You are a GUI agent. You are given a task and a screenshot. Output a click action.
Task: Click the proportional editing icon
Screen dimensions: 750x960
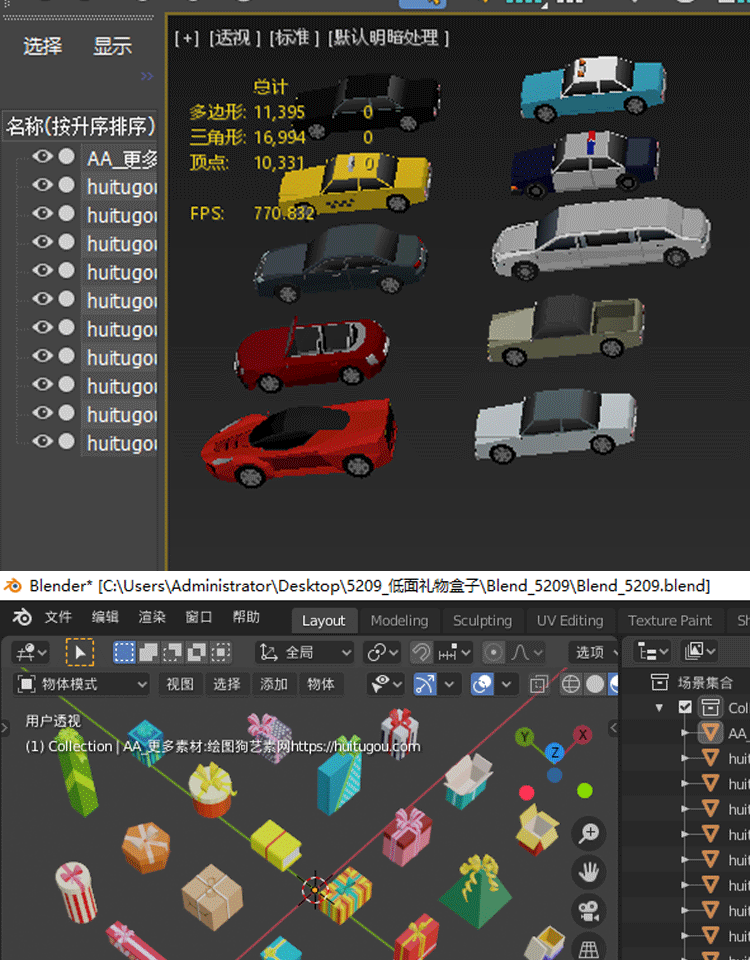point(494,653)
